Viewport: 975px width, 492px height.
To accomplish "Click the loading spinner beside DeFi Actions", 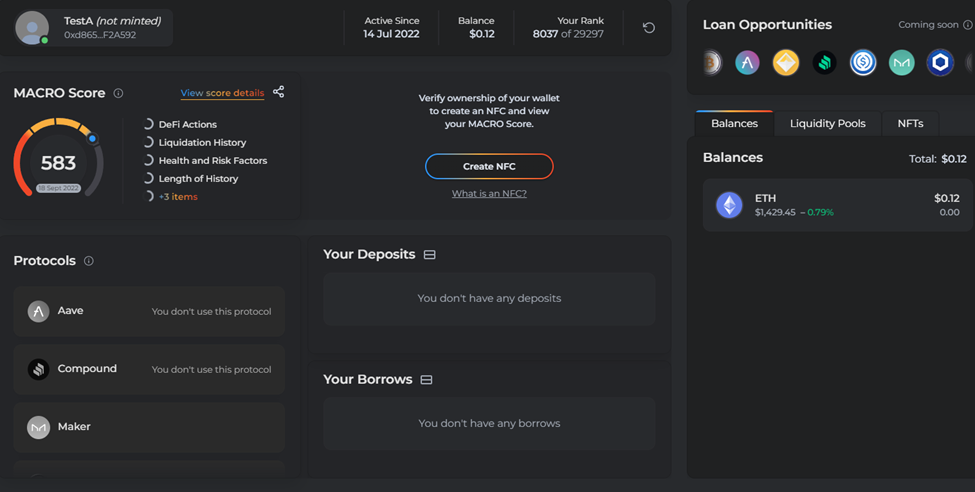I will (148, 124).
